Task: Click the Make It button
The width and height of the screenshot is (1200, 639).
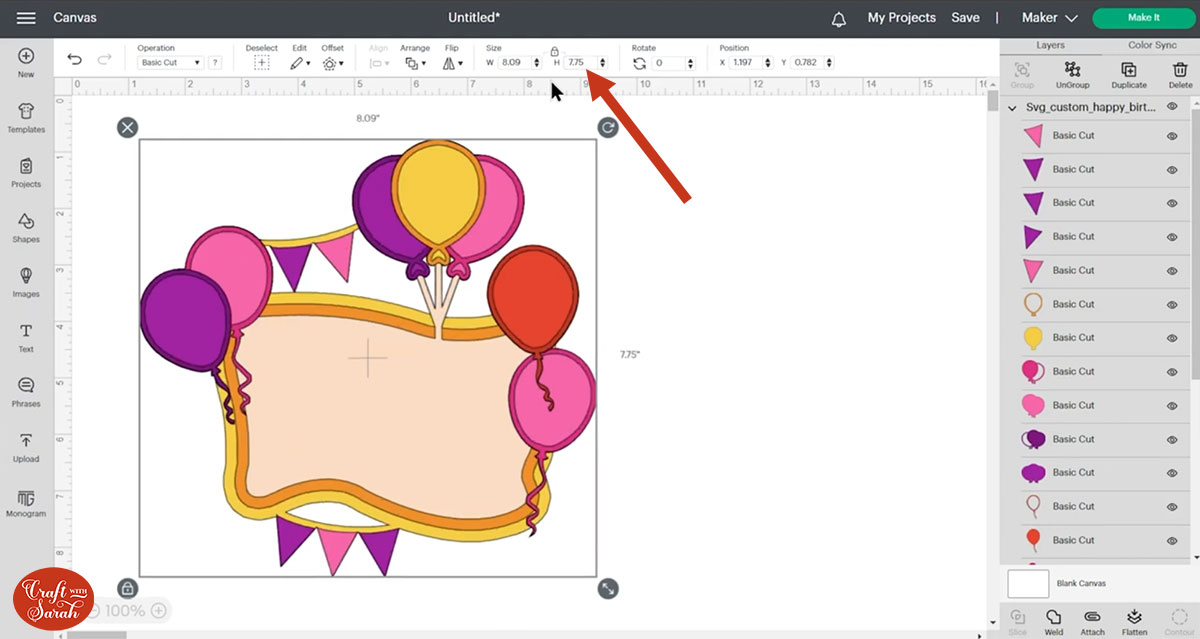Action: pyautogui.click(x=1142, y=17)
